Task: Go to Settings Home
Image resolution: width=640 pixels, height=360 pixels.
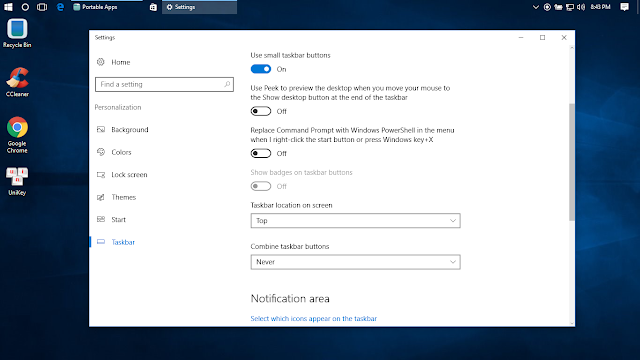Action: click(121, 62)
